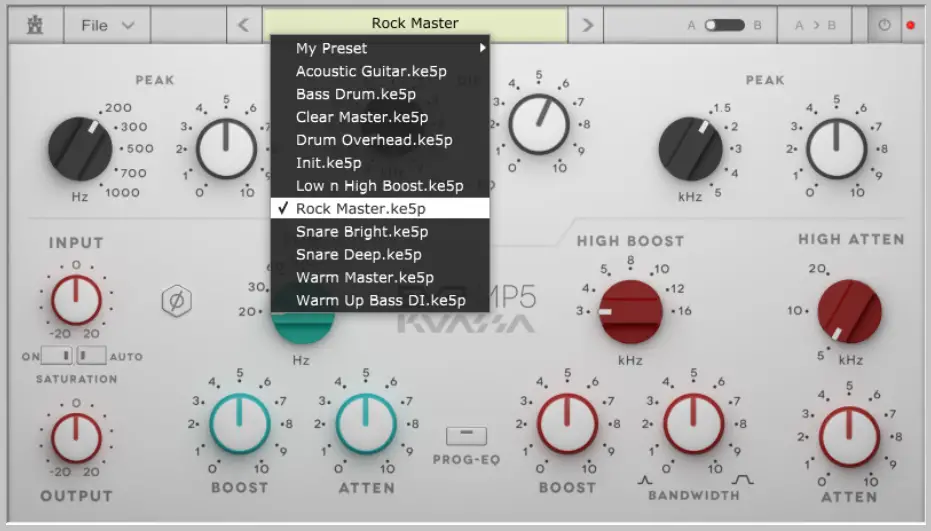
Task: Click the OUTPUT gain knob
Action: pyautogui.click(x=76, y=438)
